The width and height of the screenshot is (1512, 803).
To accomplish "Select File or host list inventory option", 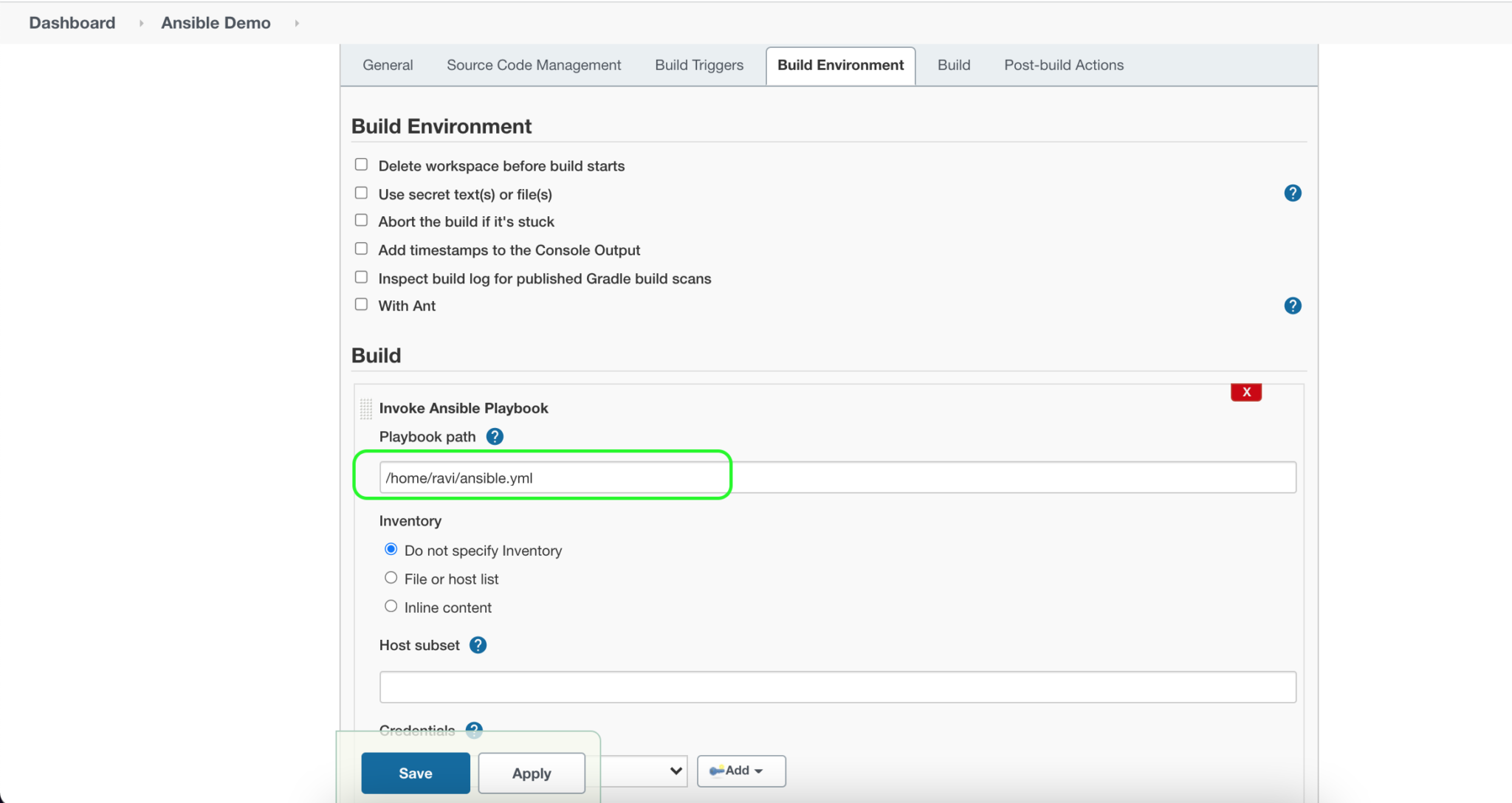I will pyautogui.click(x=391, y=578).
